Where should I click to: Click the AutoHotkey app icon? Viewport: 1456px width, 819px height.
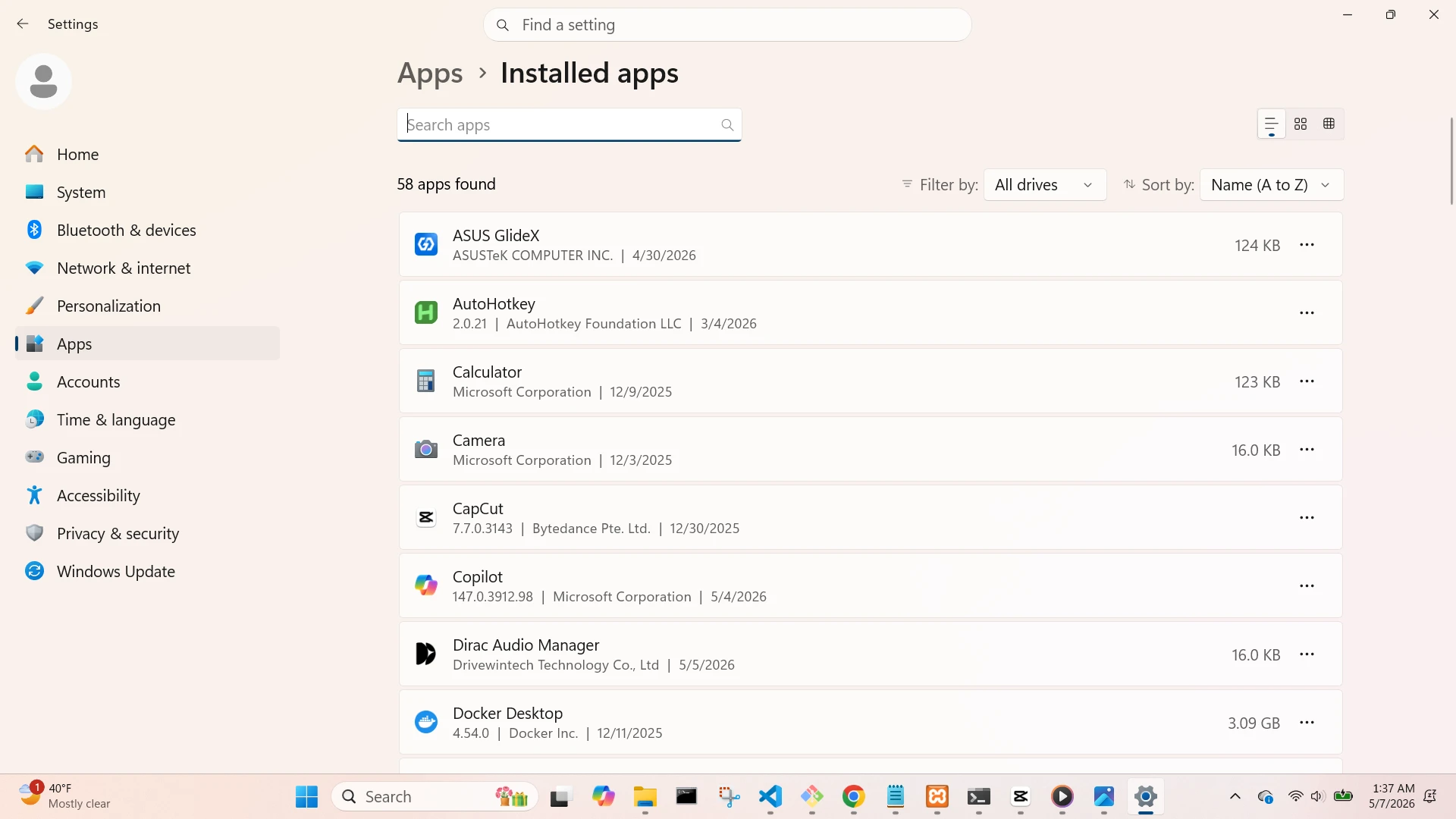pos(426,312)
